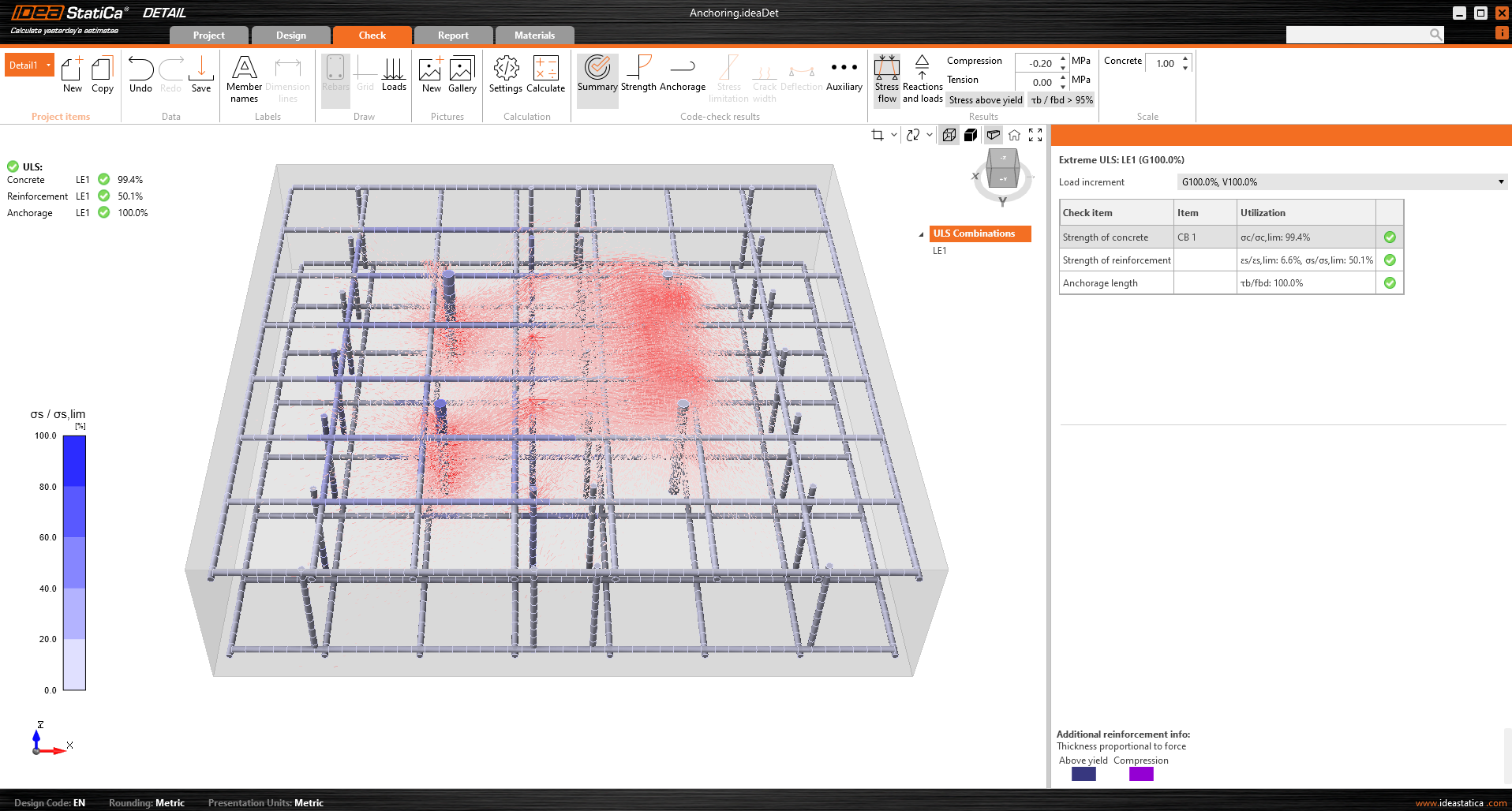Screen dimensions: 1512x811
Task: Click the search field in title bar
Action: (x=1357, y=35)
